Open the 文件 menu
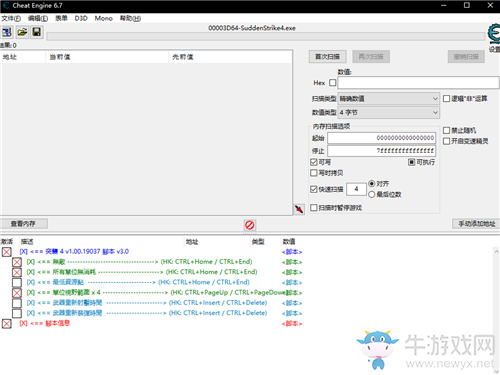This screenshot has width=500, height=375. tap(11, 18)
